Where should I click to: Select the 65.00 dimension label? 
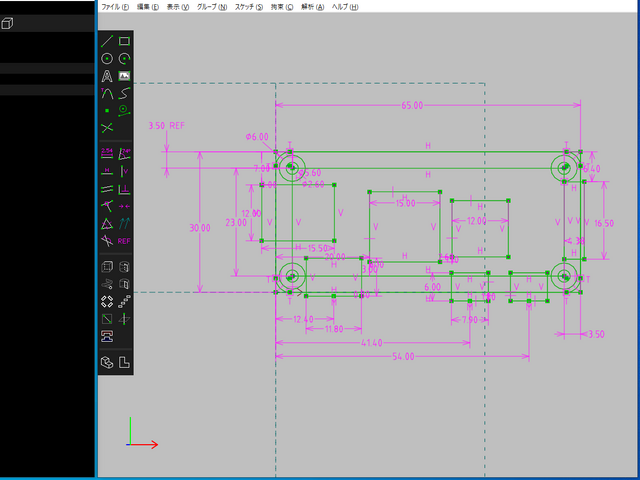412,105
